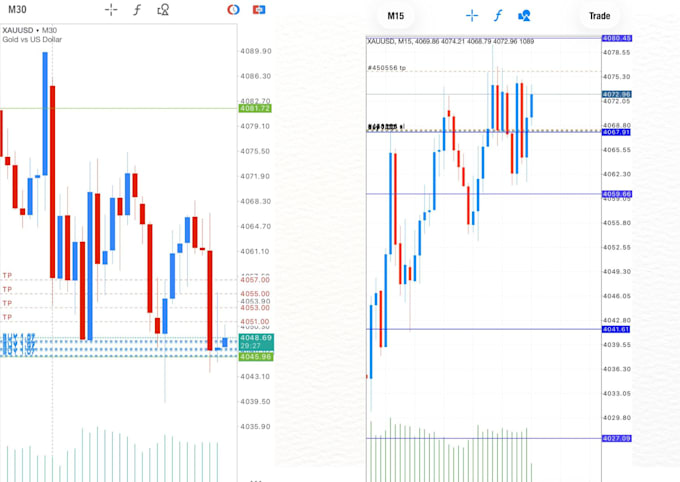Screen dimensions: 680x482
Task: Open objects/shapes tool on M15 chart
Action: 524,16
